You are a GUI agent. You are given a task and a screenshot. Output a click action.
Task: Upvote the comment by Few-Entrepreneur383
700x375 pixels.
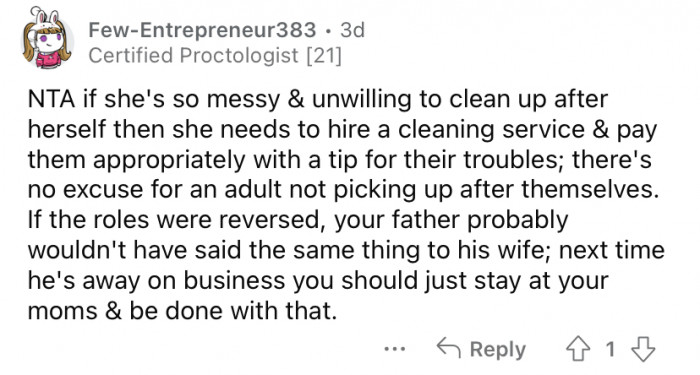click(x=578, y=349)
